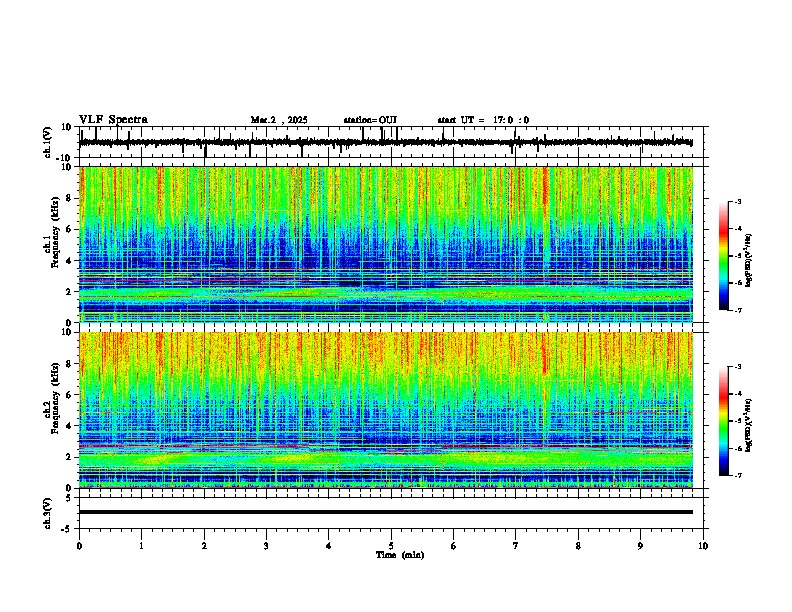Click the "6" kHz tick on ch.2 frequency axis
Screen dimensions: 792x612
pos(70,395)
